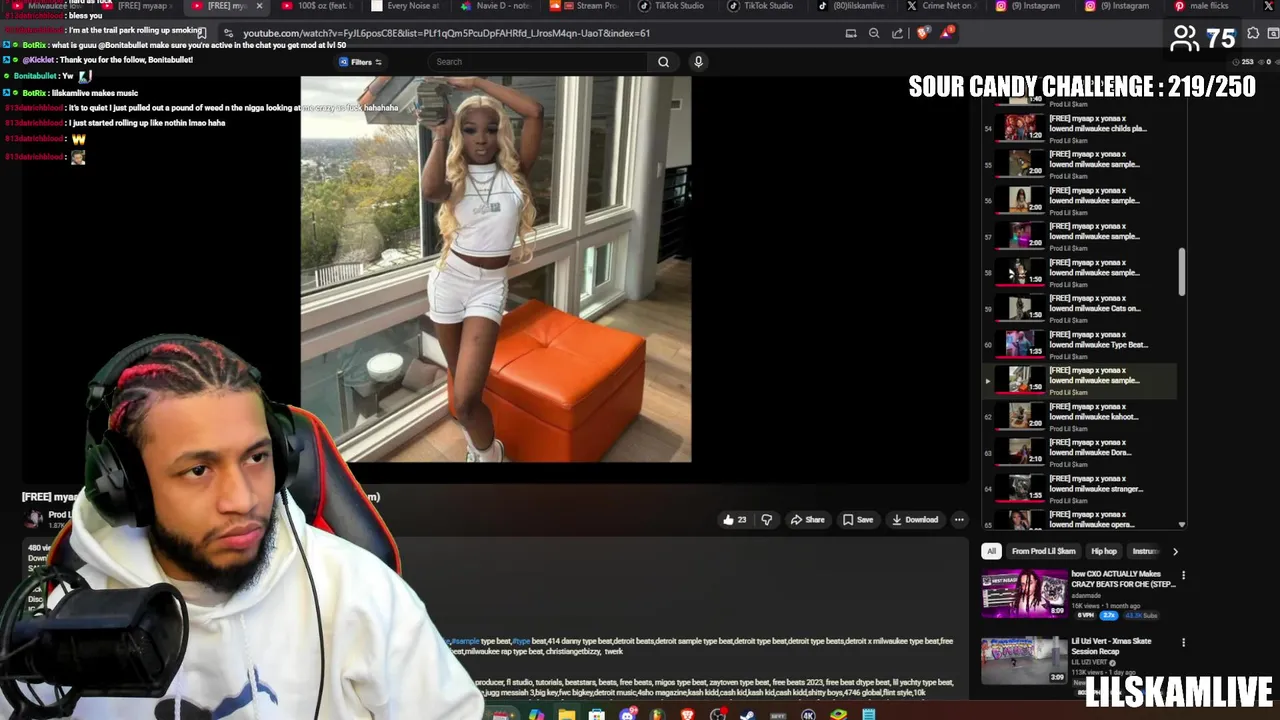
Task: Open Brave browser from taskbar
Action: [x=687, y=714]
